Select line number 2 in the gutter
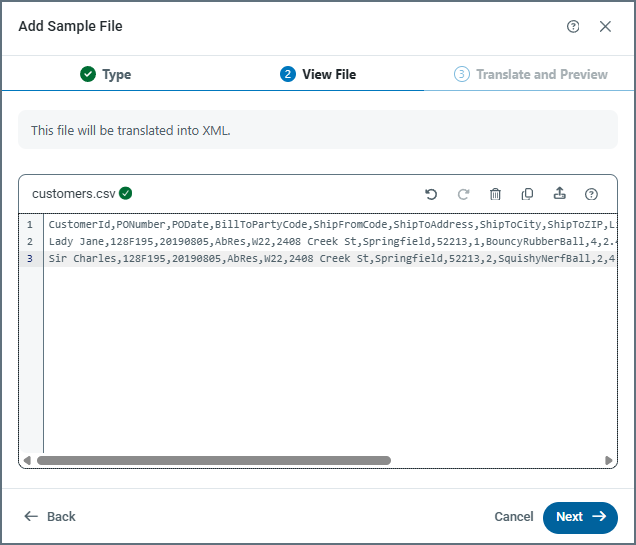Image resolution: width=636 pixels, height=545 pixels. point(30,242)
